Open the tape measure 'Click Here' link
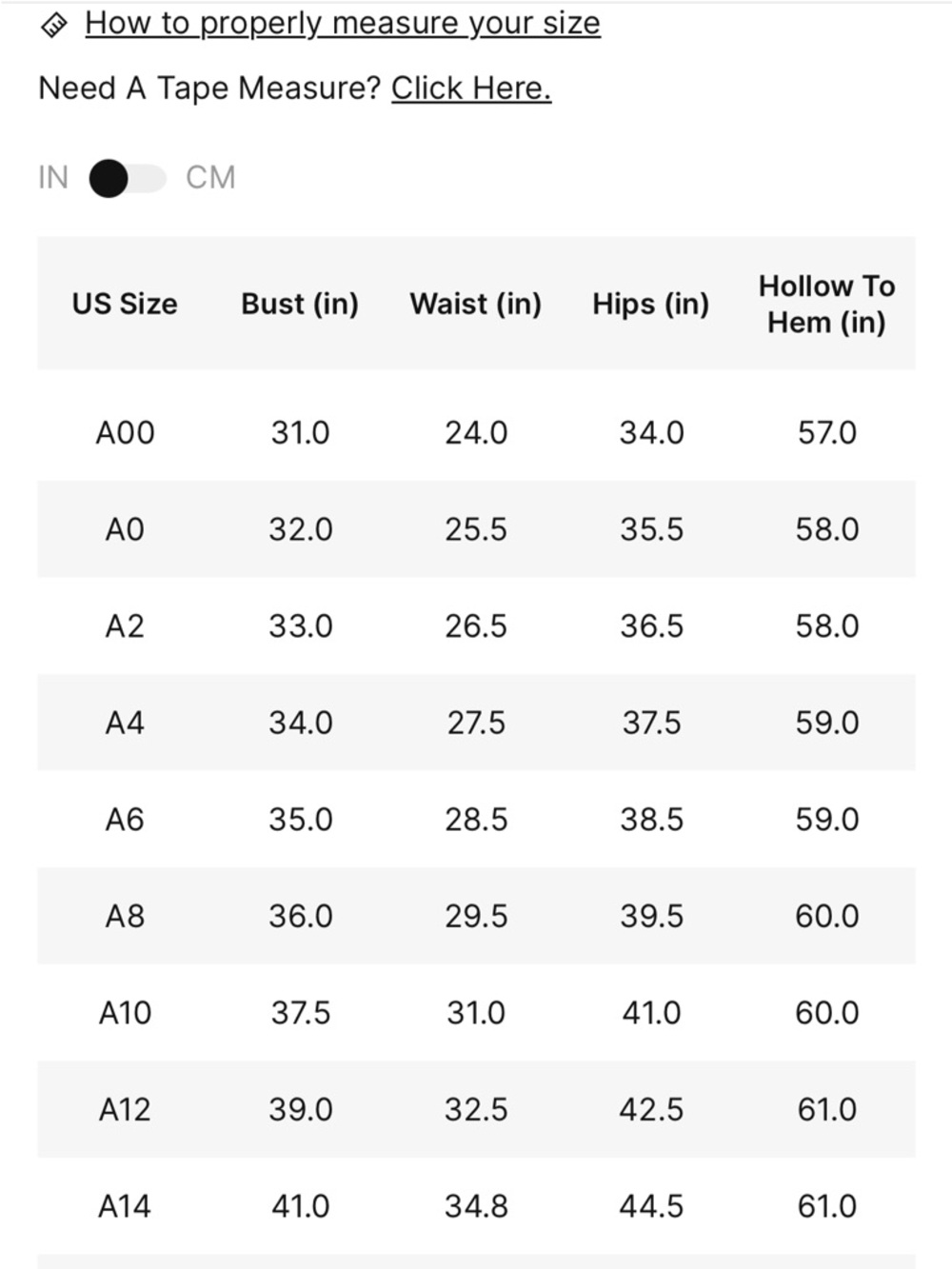The height and width of the screenshot is (1269, 952). (x=471, y=88)
